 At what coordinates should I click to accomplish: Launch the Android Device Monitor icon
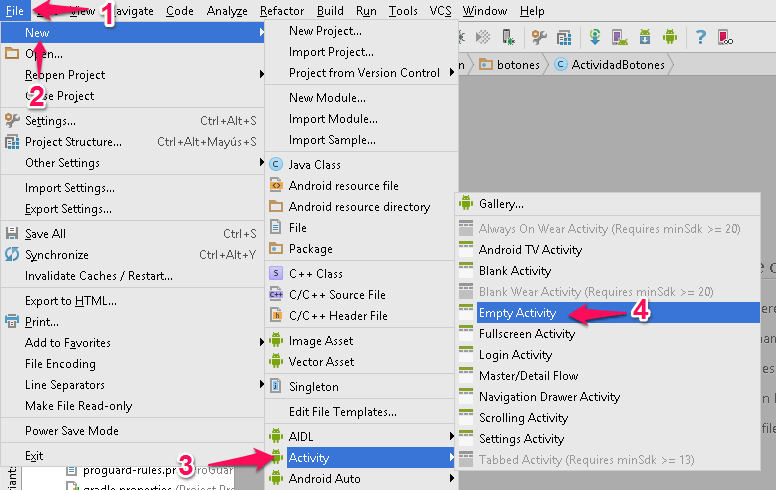[x=670, y=37]
